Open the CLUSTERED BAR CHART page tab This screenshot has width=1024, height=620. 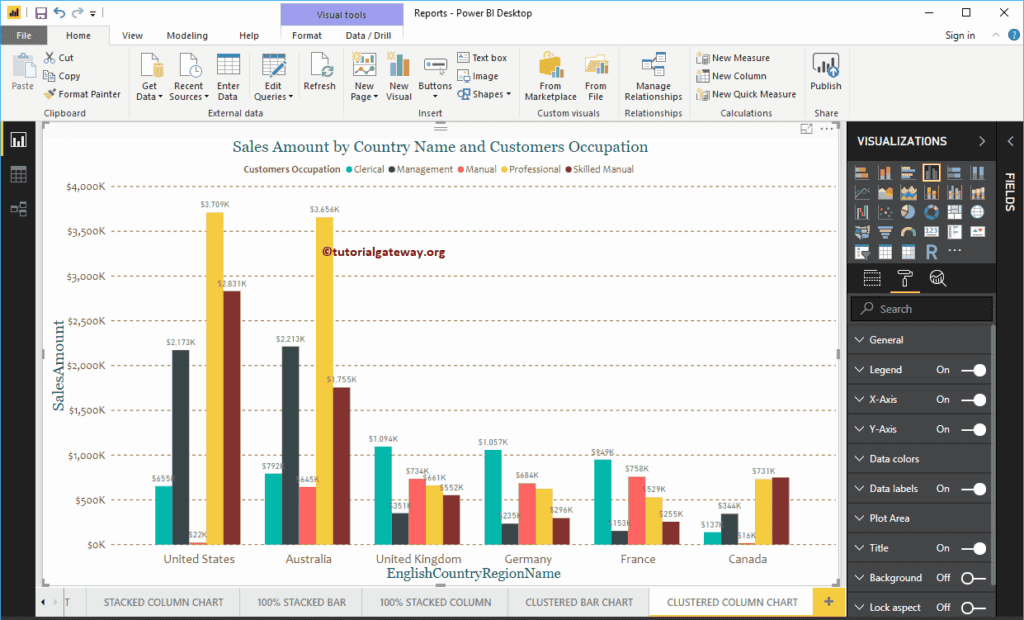point(580,601)
